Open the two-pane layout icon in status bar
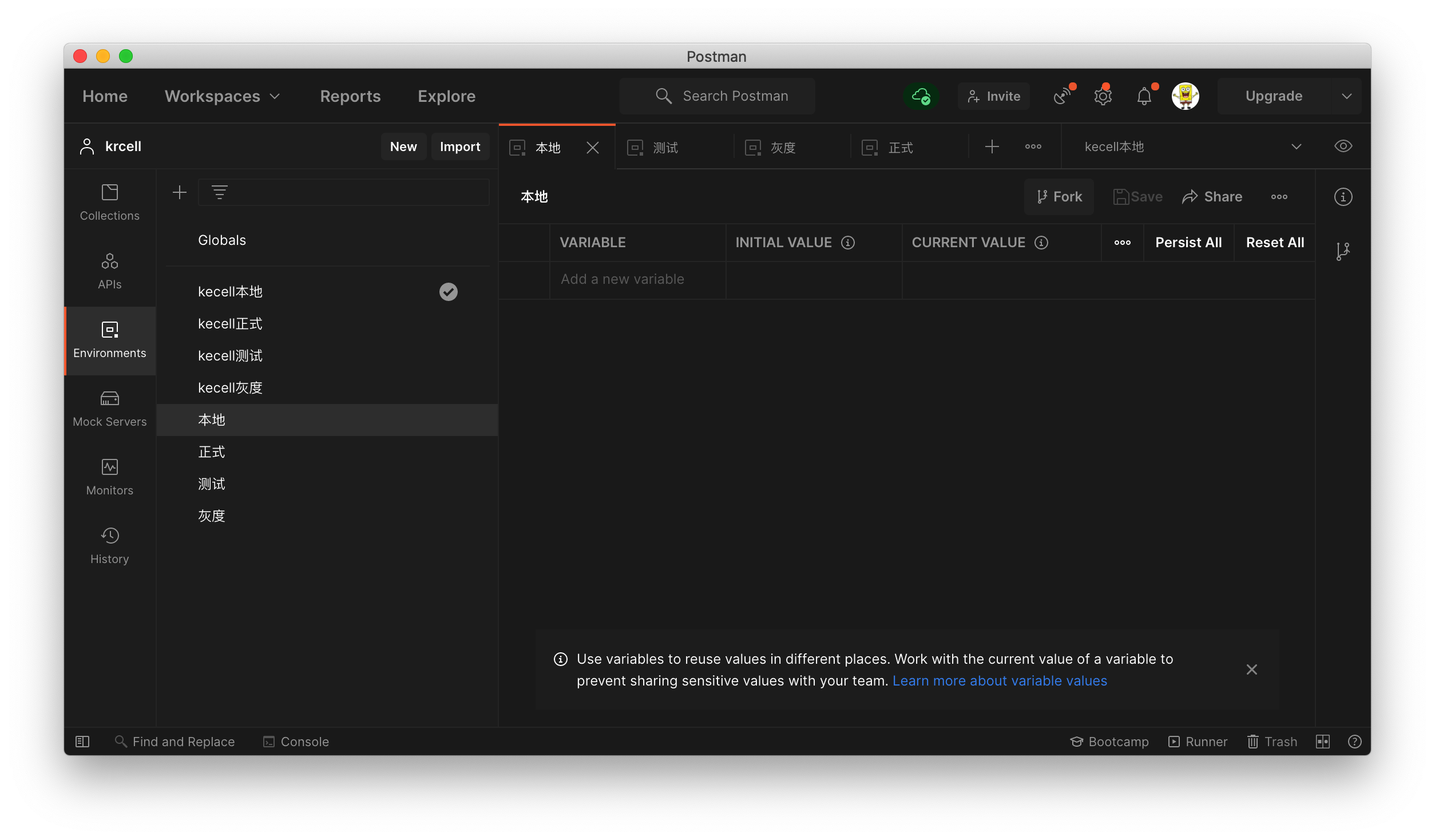 tap(1322, 742)
